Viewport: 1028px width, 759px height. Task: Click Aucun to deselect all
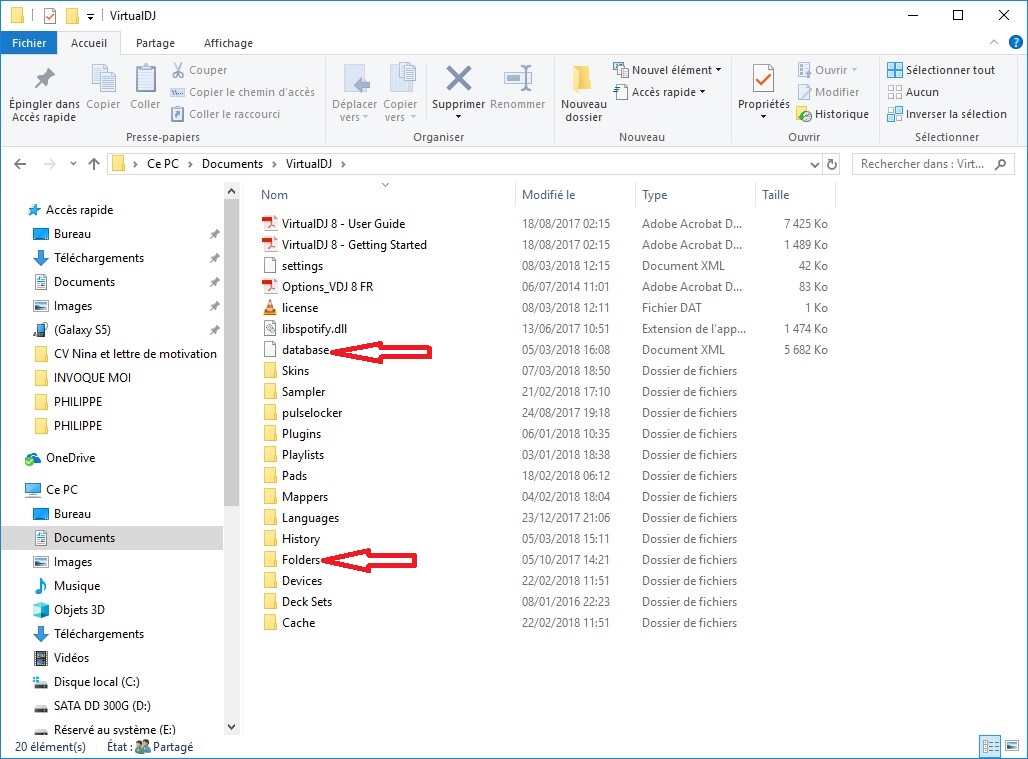coord(913,92)
